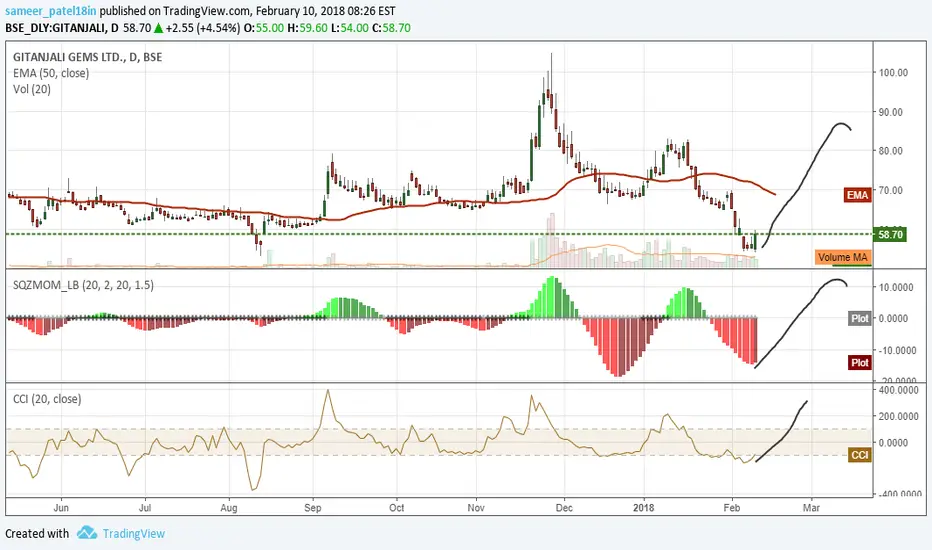The image size is (932, 550).
Task: Click the Sep label on time axis
Action: 313,508
